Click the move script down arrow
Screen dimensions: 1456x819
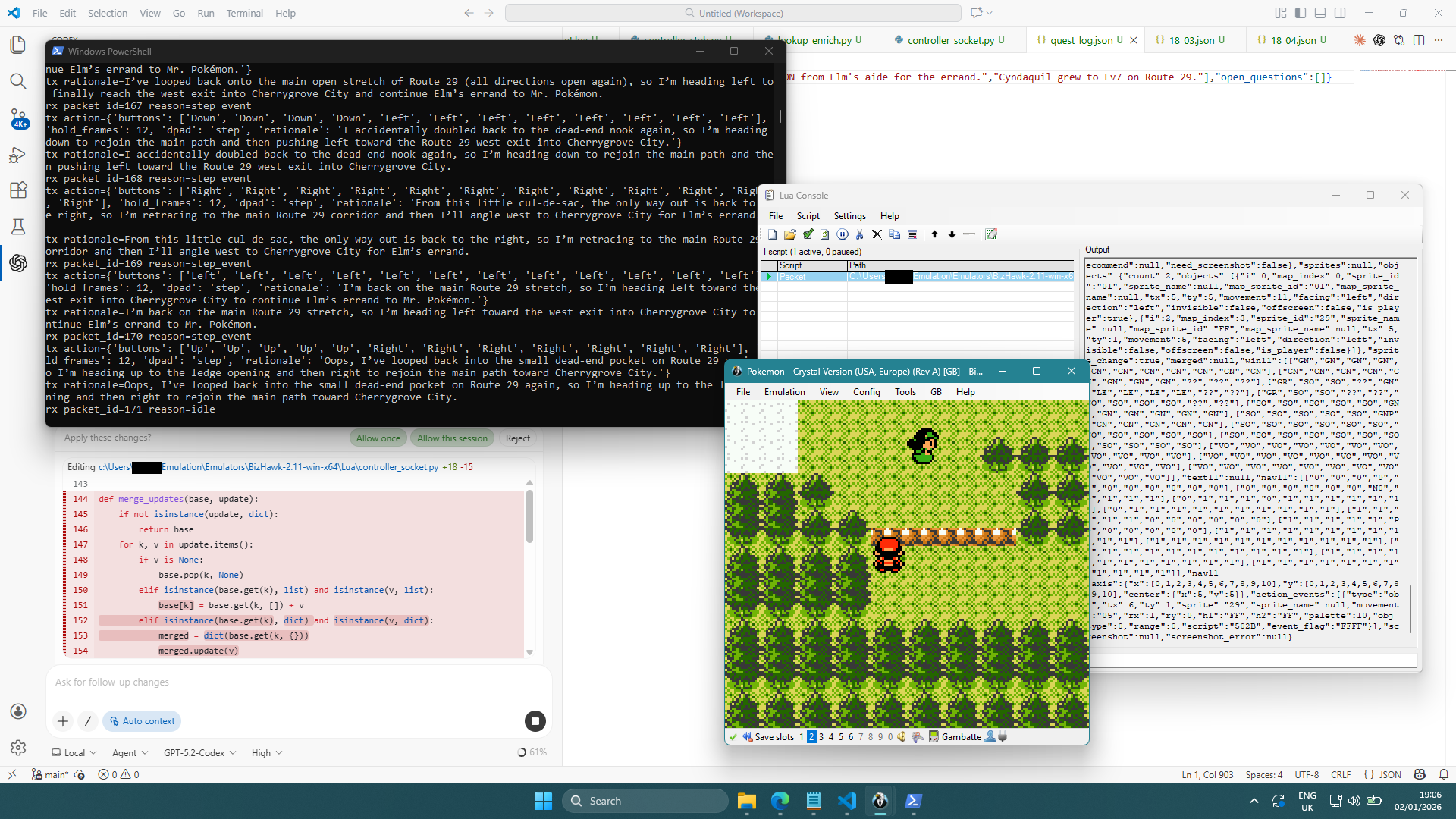(952, 234)
